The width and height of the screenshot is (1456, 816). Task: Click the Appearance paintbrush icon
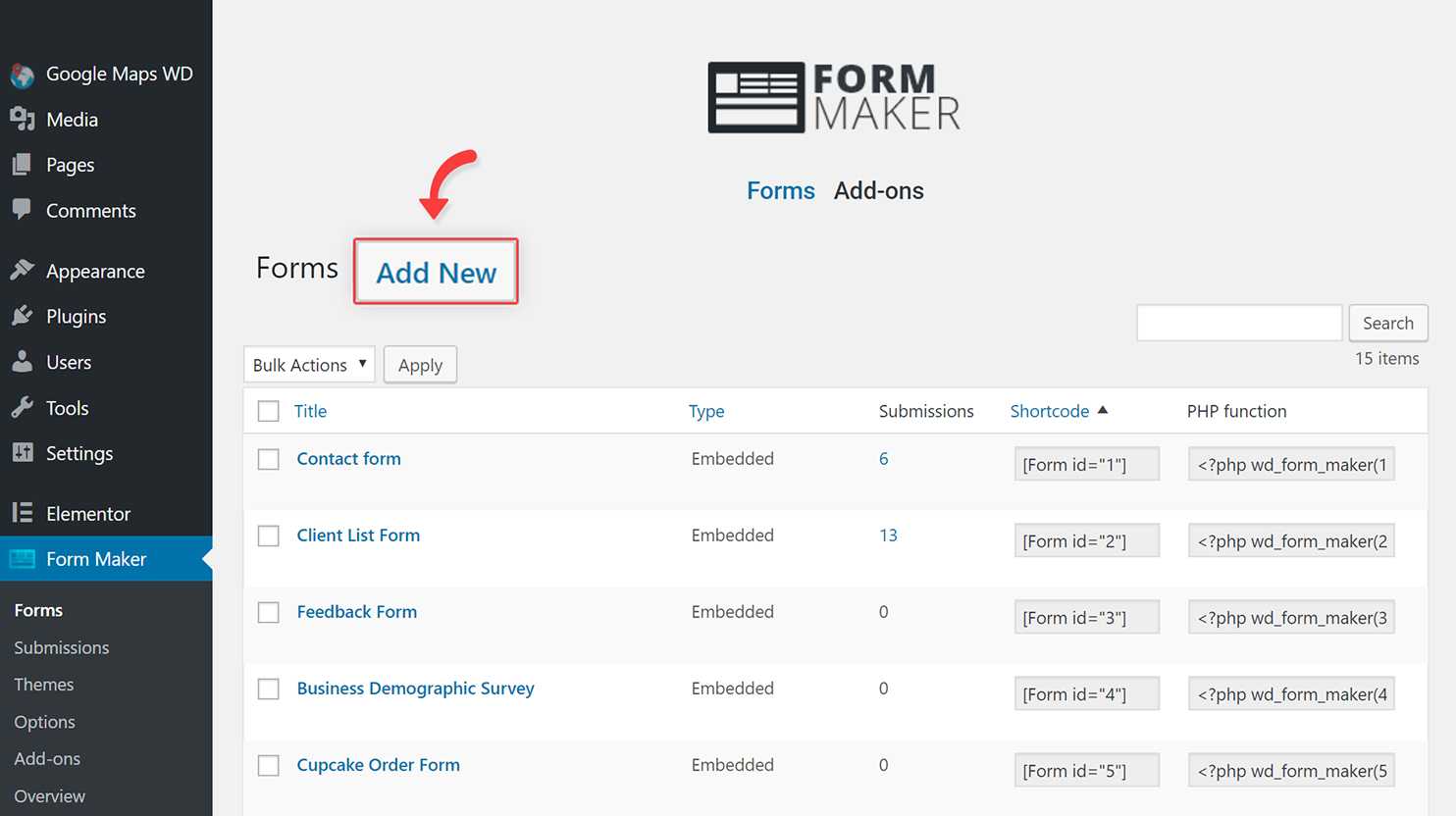[x=22, y=271]
